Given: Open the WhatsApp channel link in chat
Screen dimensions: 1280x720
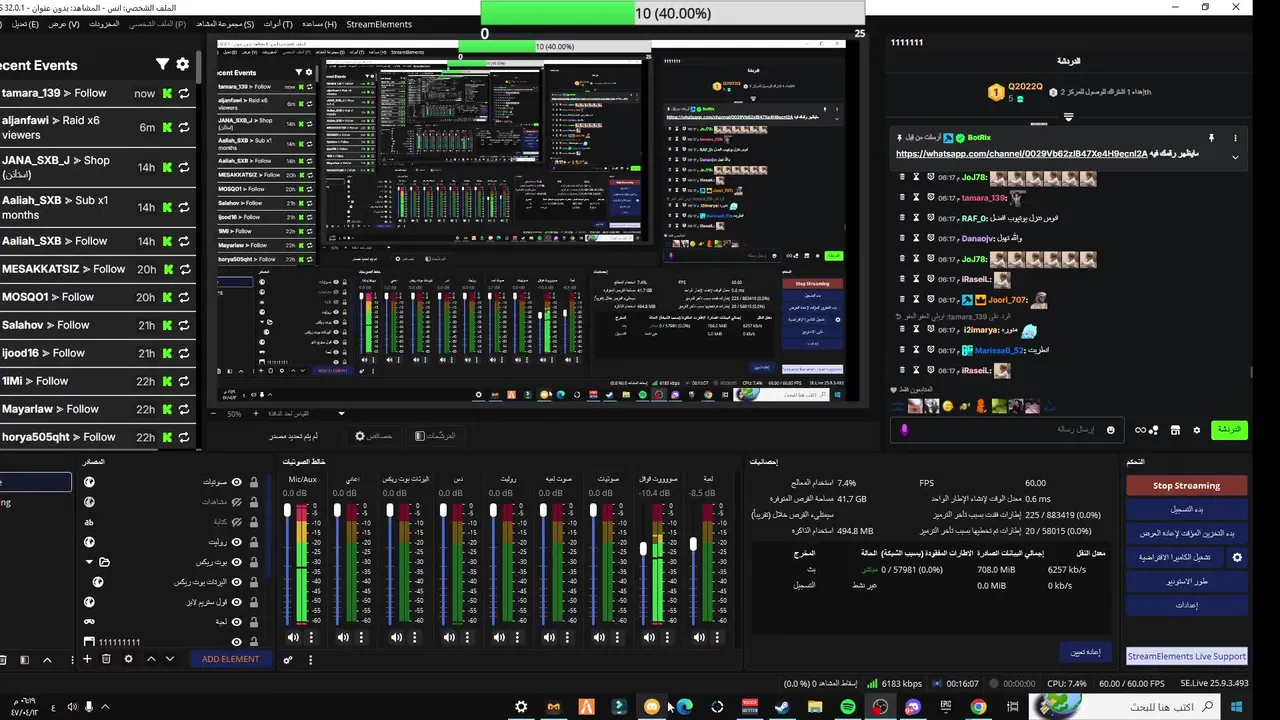Looking at the screenshot, I should 1022,154.
